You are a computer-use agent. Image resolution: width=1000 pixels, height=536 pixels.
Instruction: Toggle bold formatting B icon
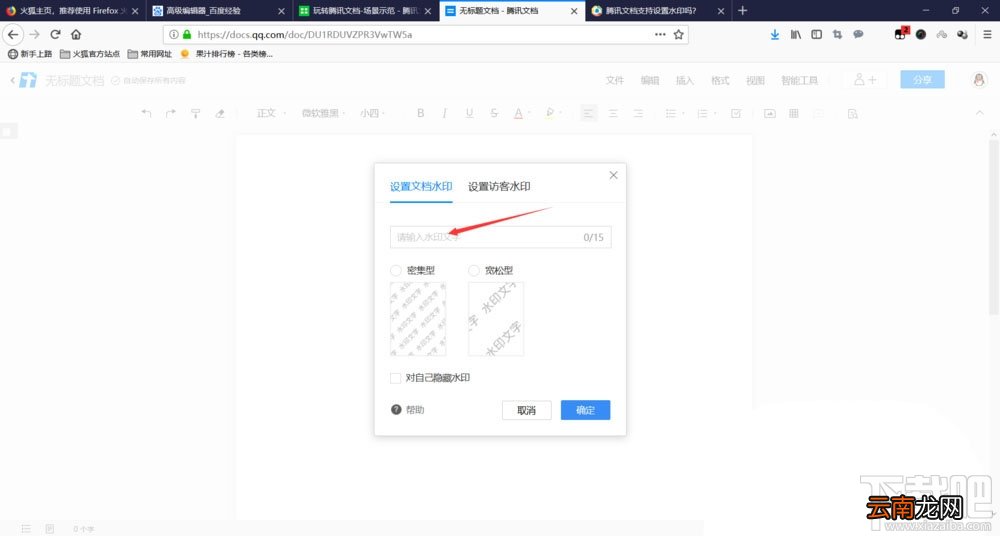click(x=420, y=113)
